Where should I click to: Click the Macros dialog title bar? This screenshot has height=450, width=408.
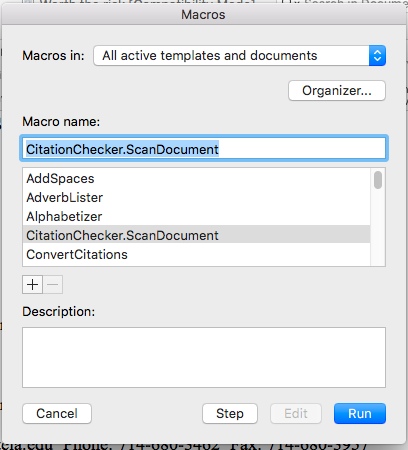(203, 15)
